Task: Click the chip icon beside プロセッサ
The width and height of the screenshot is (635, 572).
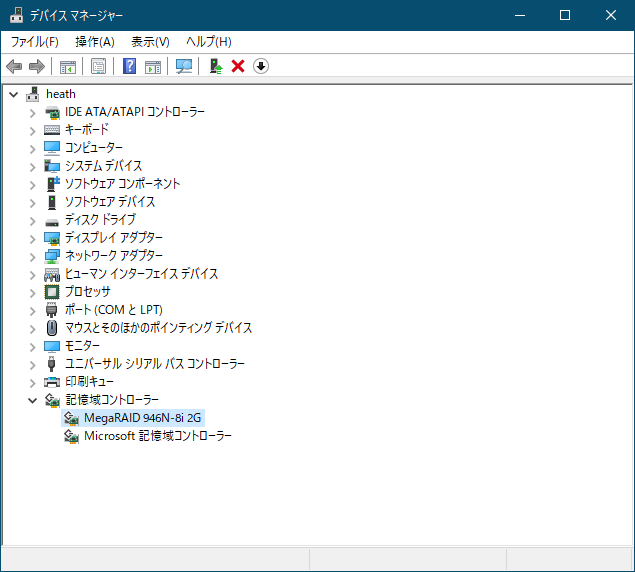Action: 52,292
